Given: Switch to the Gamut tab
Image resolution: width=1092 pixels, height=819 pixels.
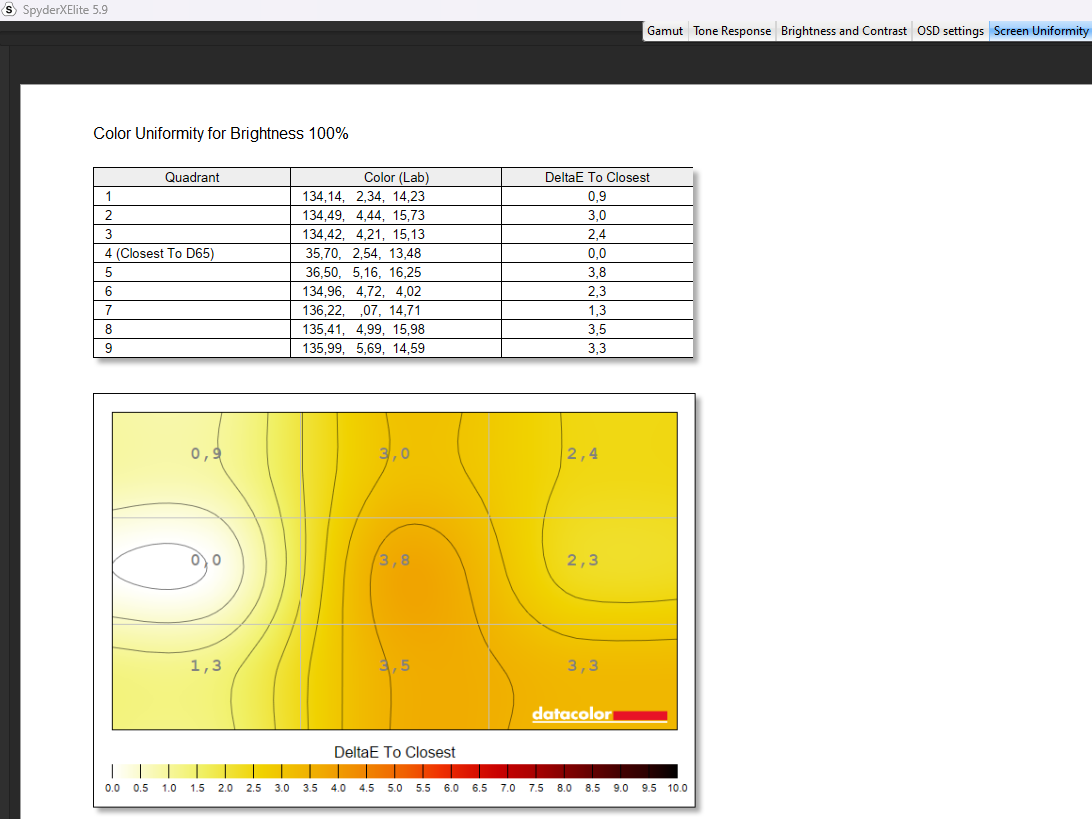Looking at the screenshot, I should [x=665, y=31].
